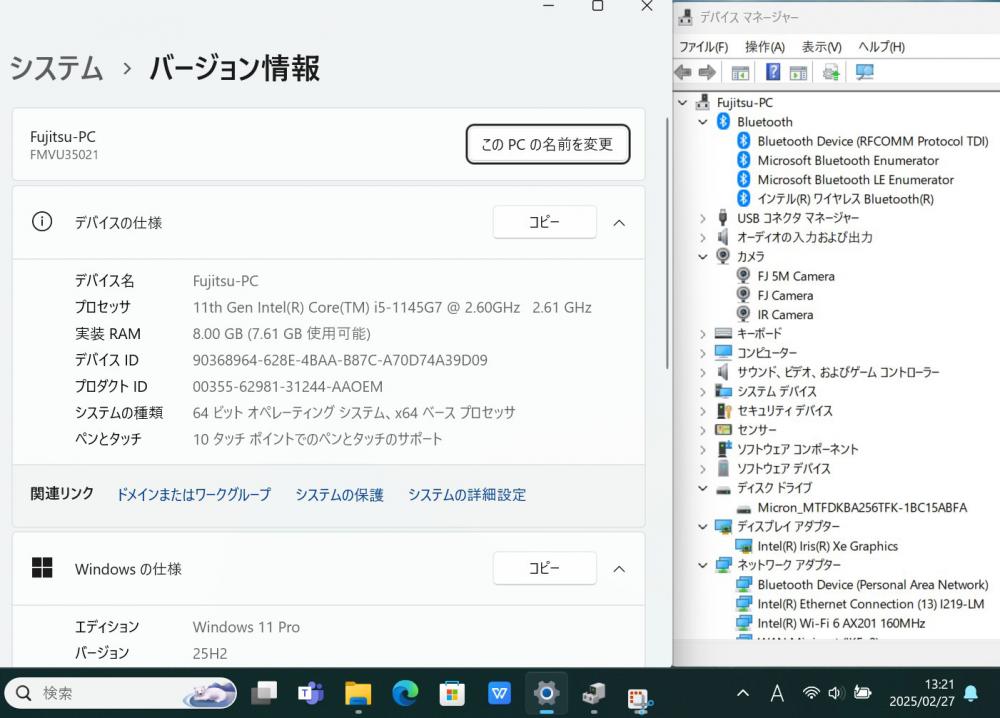Collapse the デバイスの仕様 section chevron
Image resolution: width=1000 pixels, height=718 pixels.
619,223
